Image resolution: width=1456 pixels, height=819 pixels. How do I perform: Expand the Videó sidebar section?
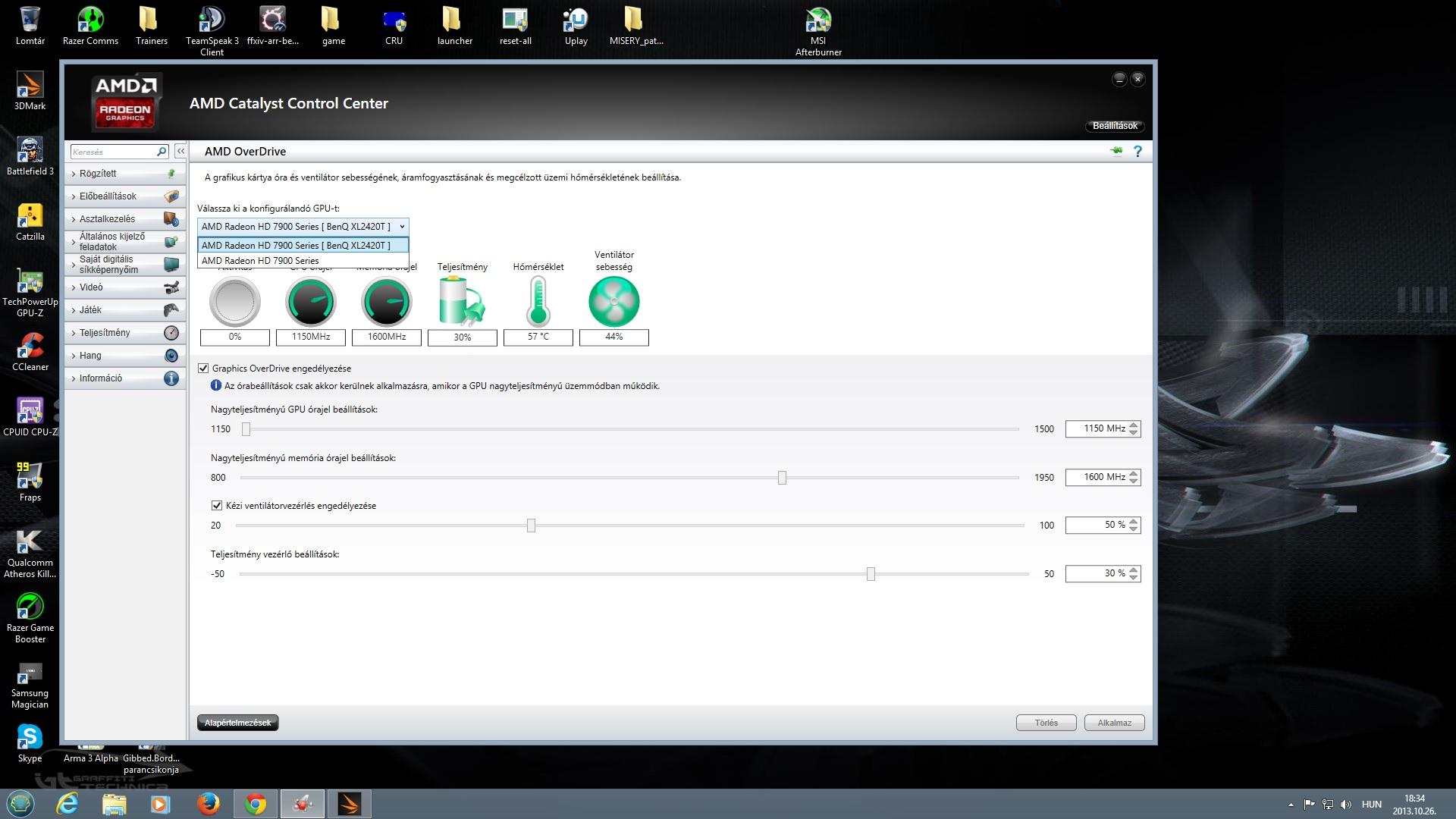(x=126, y=287)
